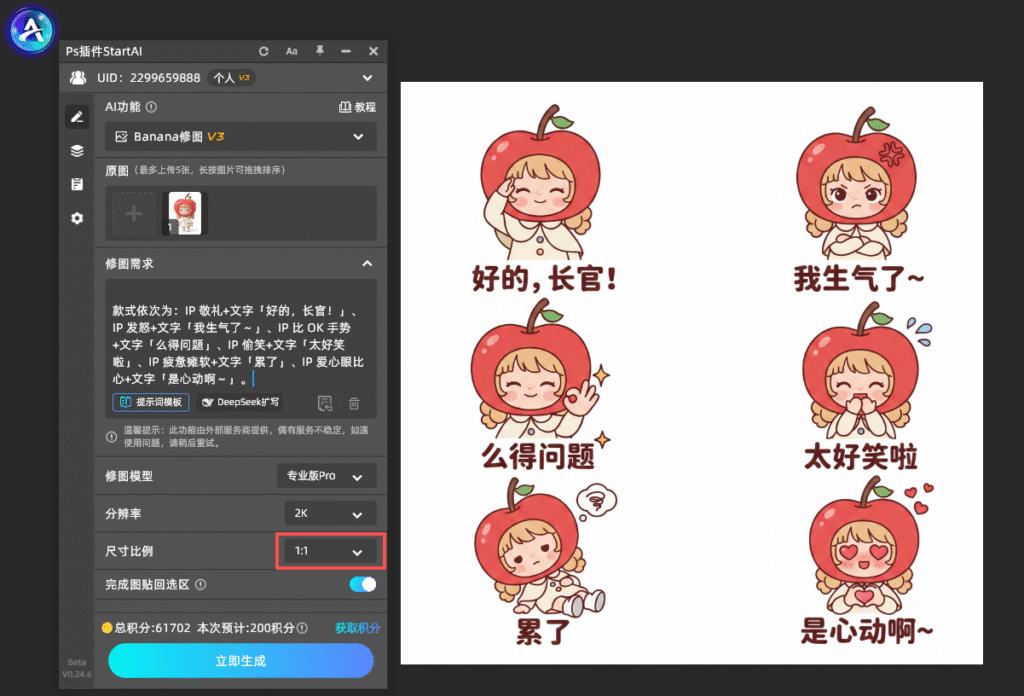
Task: Expand the UID account dropdown arrow
Action: pyautogui.click(x=368, y=78)
